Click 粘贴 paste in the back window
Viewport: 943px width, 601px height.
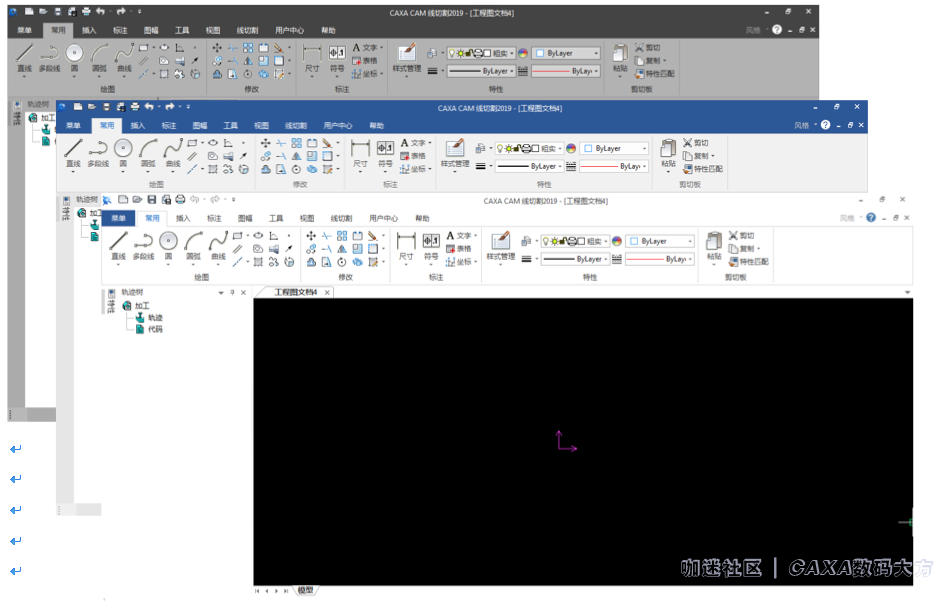point(620,58)
